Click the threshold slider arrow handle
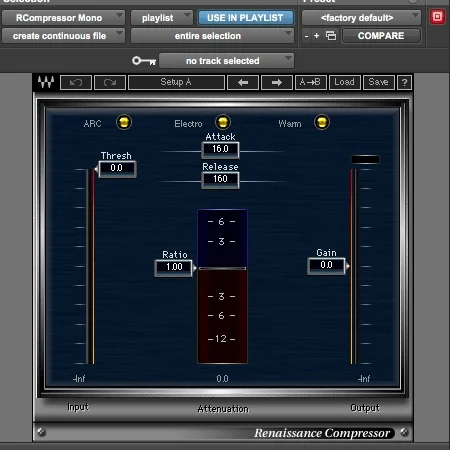 click(x=96, y=169)
